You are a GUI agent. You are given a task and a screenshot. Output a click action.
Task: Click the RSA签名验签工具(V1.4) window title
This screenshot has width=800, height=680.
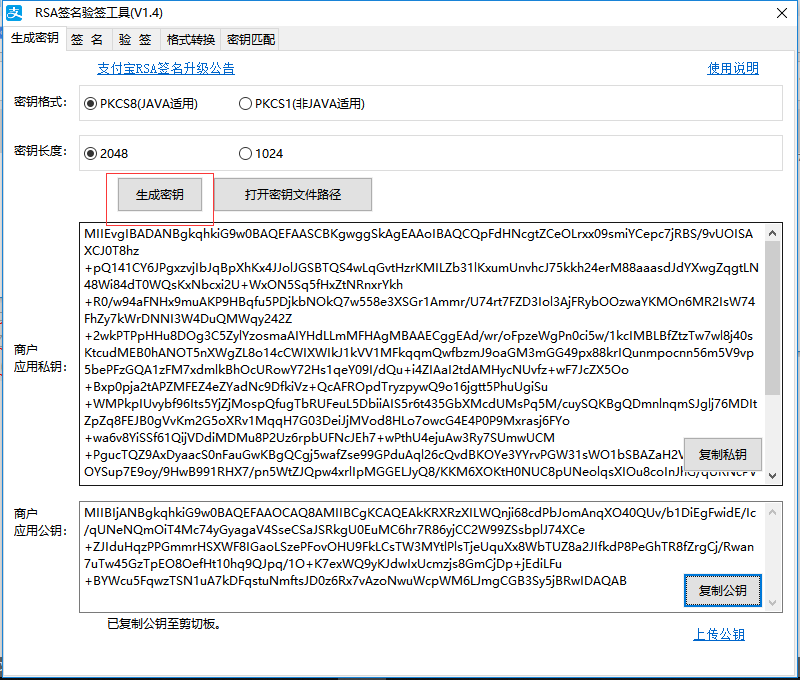(x=98, y=13)
